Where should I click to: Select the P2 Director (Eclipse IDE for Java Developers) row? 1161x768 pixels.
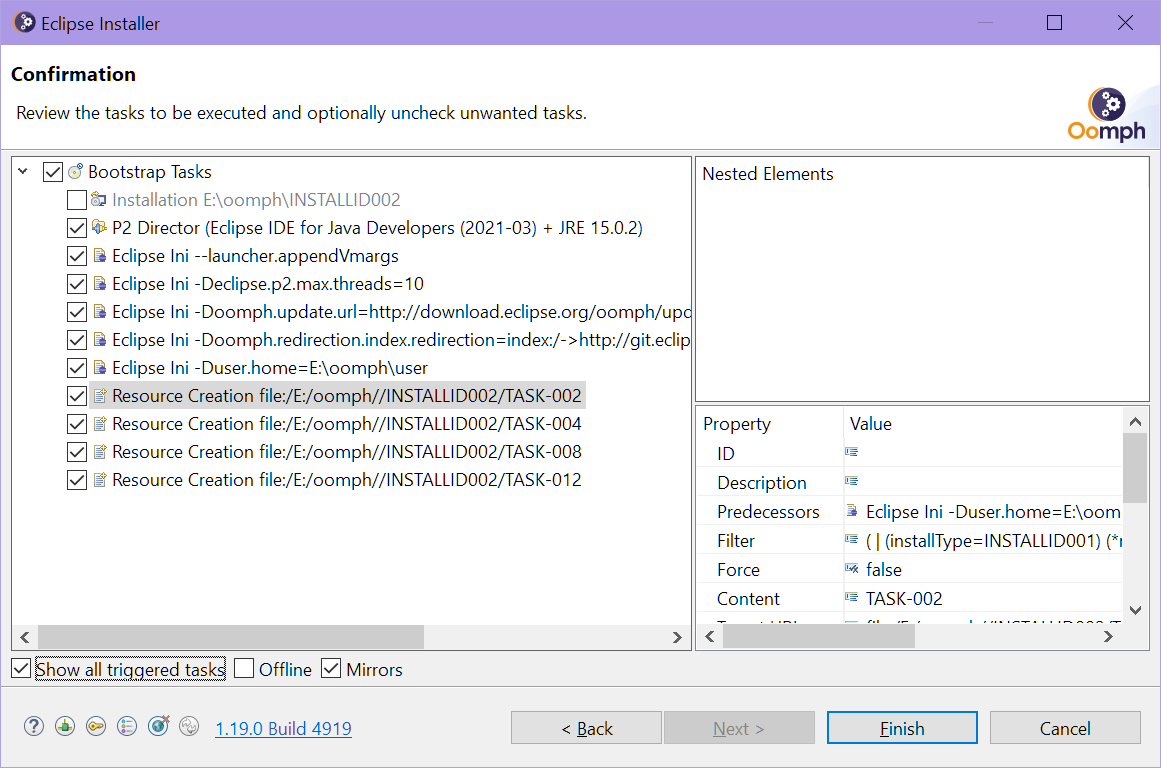pyautogui.click(x=378, y=227)
